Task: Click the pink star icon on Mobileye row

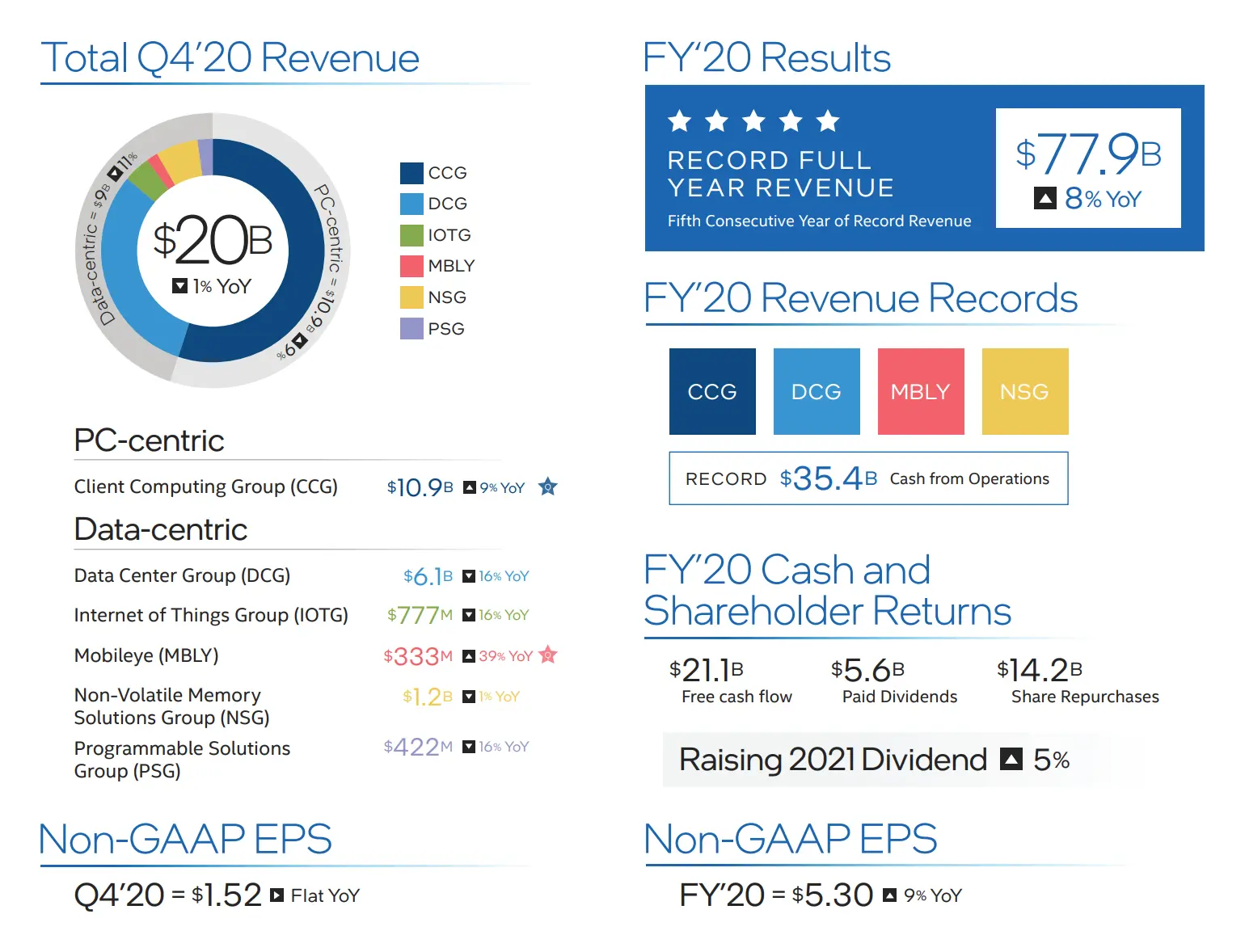Action: coord(548,655)
